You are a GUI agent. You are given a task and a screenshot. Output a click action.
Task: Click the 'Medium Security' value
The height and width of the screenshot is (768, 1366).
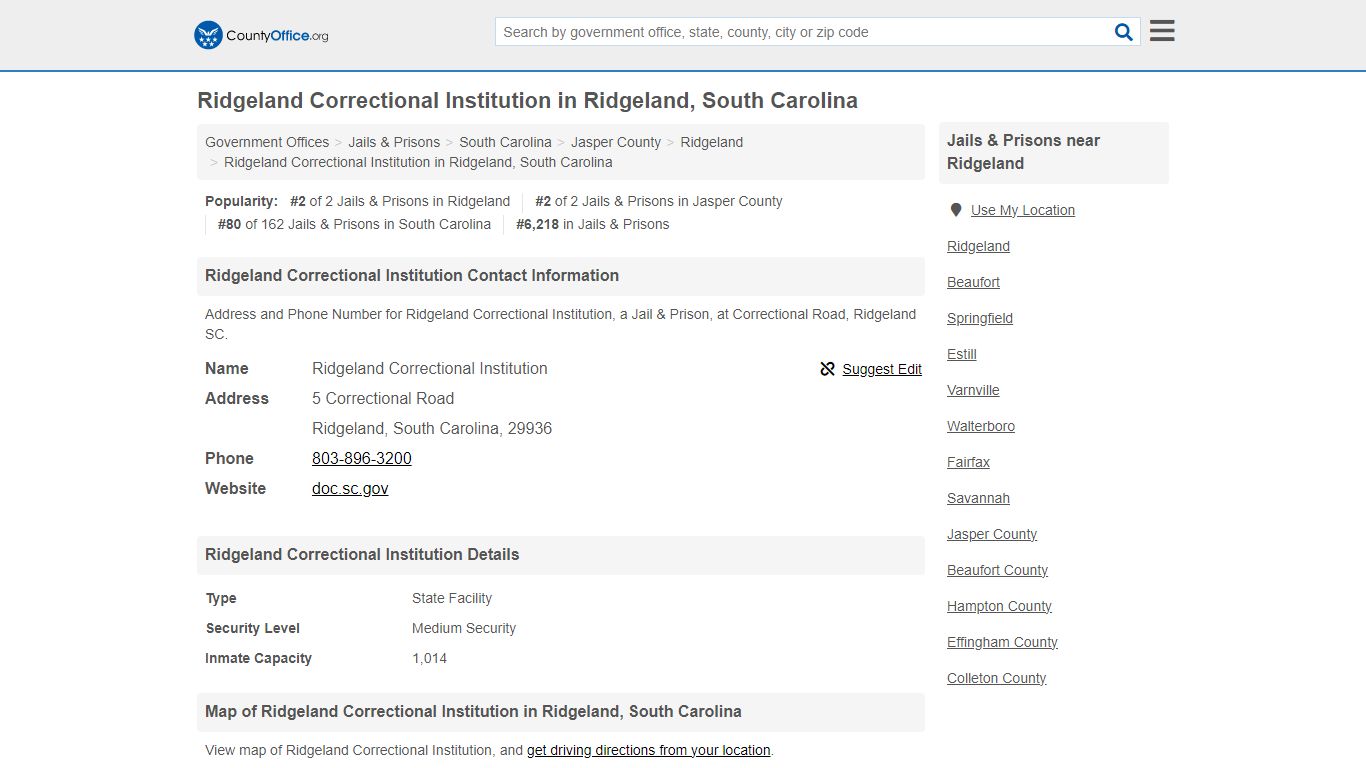[464, 628]
